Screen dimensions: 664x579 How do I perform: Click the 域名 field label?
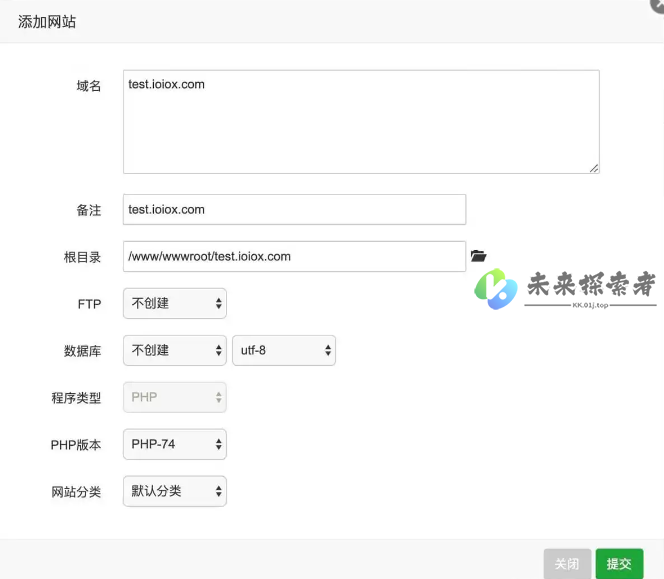click(89, 86)
